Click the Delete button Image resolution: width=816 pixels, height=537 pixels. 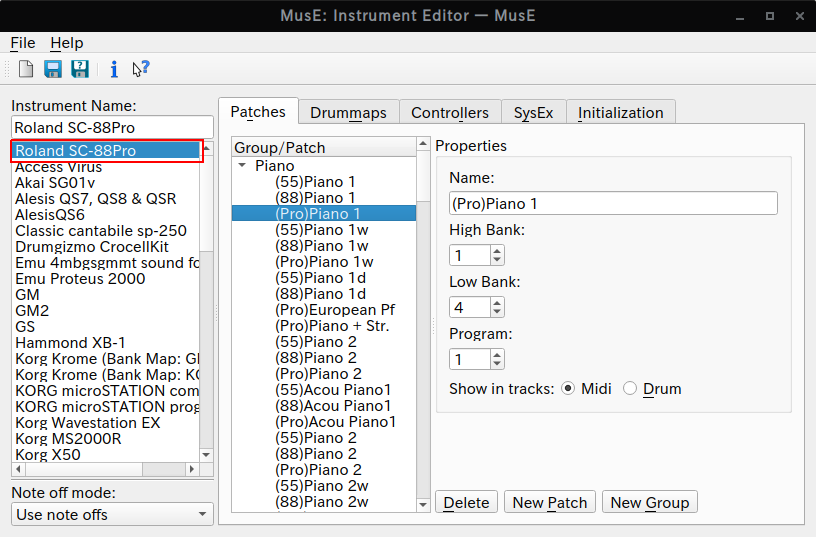[x=466, y=502]
